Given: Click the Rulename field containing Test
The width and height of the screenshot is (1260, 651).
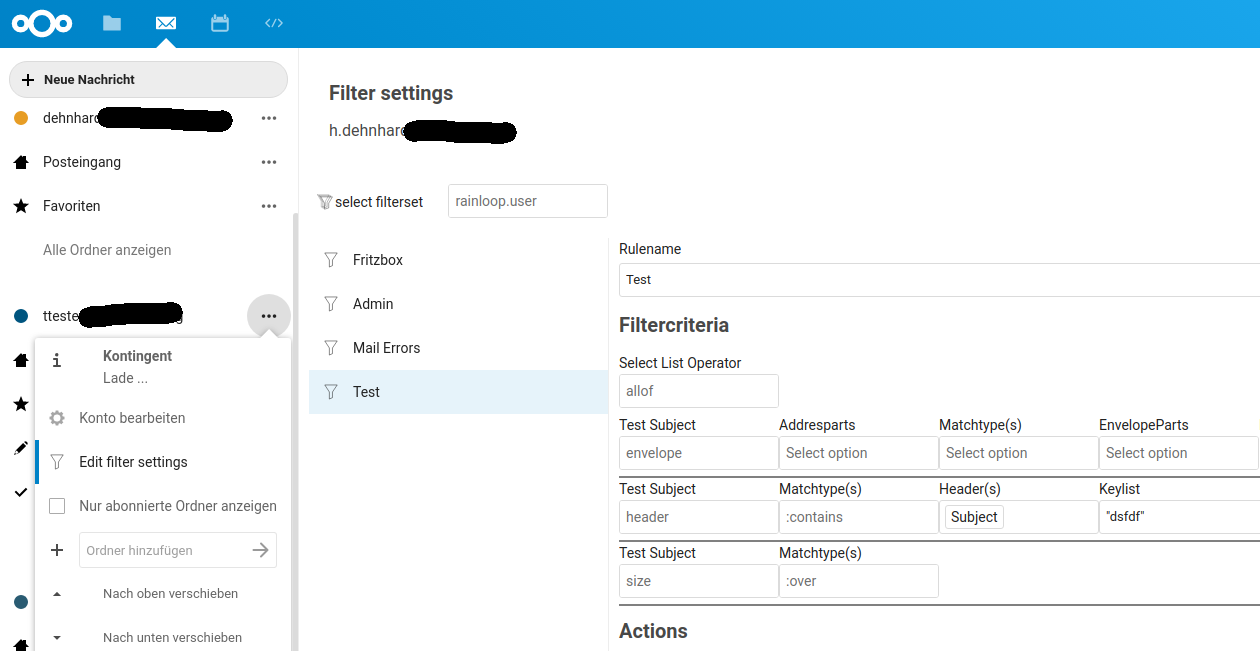Looking at the screenshot, I should pyautogui.click(x=939, y=280).
